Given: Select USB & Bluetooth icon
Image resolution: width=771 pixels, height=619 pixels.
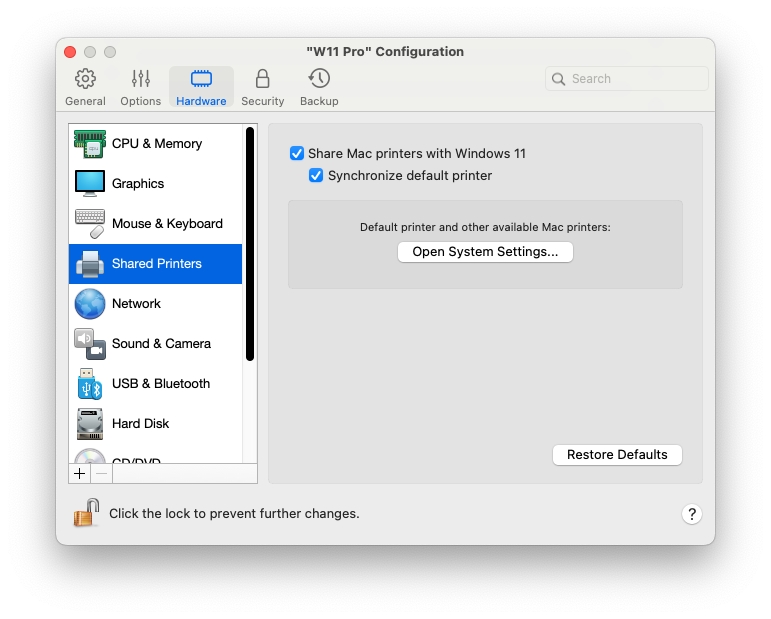Looking at the screenshot, I should [x=90, y=384].
